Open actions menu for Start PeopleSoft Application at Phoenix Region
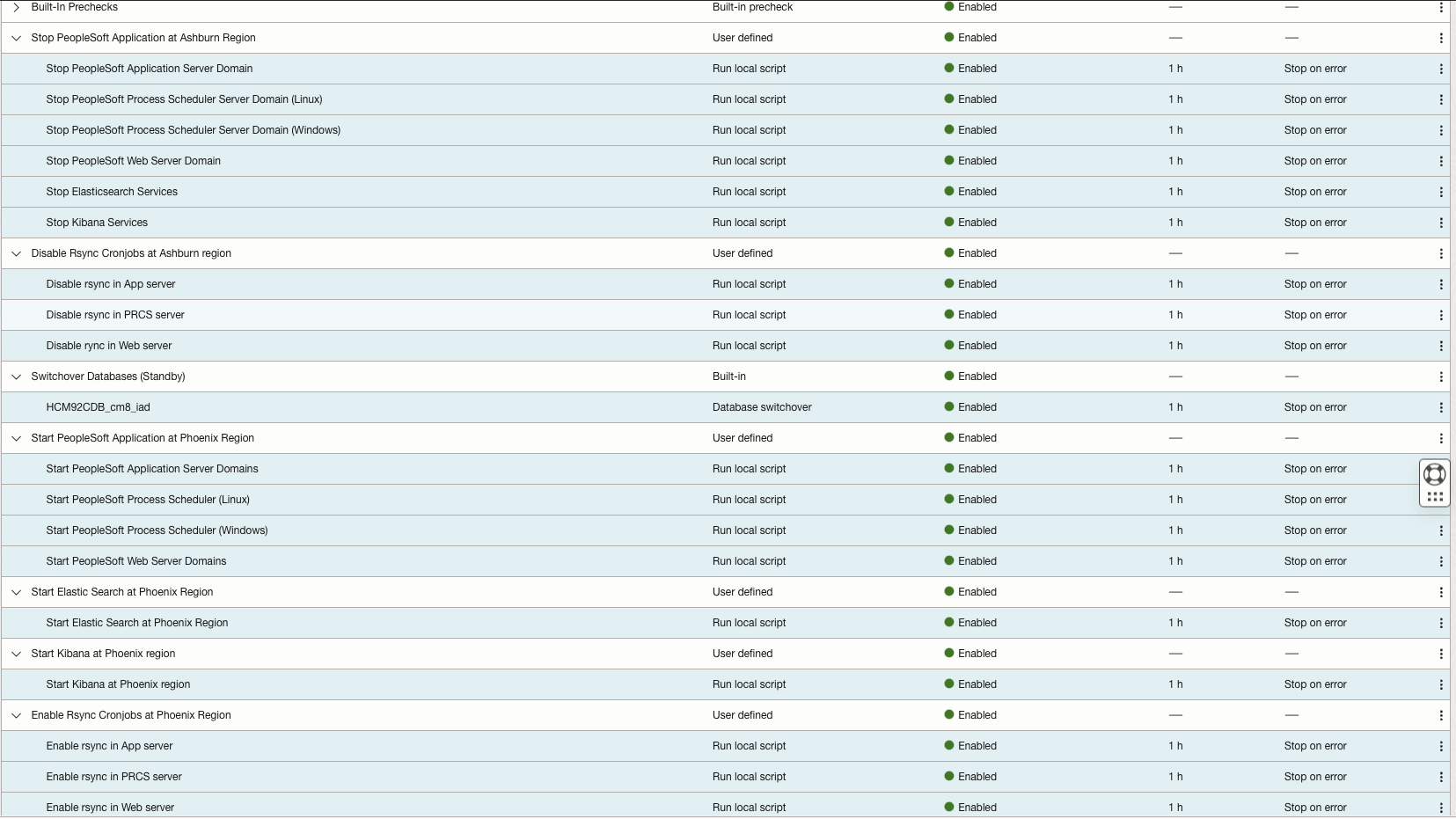The width and height of the screenshot is (1456, 819). point(1441,438)
